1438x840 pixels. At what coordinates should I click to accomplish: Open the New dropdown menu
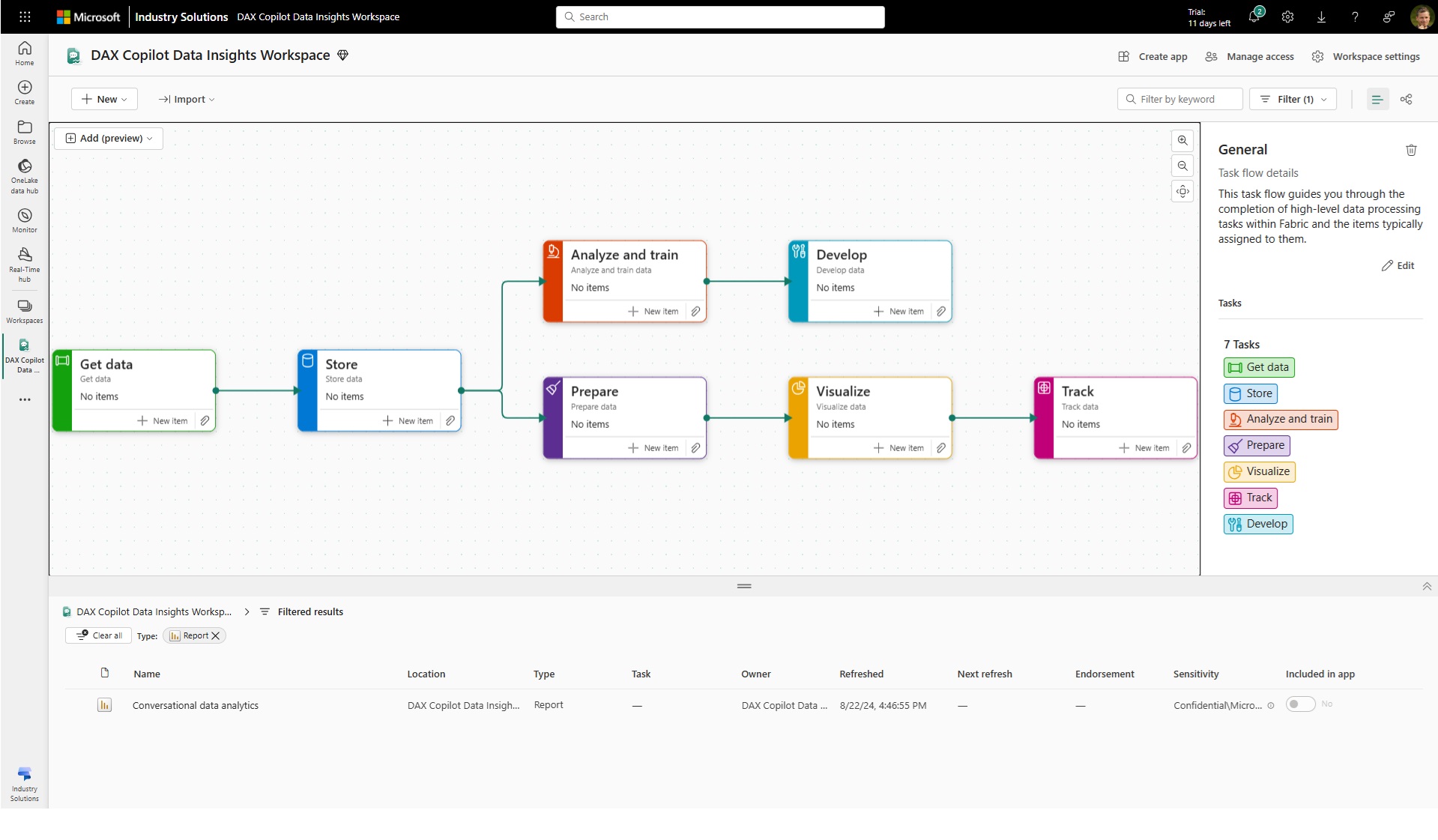pyautogui.click(x=103, y=98)
